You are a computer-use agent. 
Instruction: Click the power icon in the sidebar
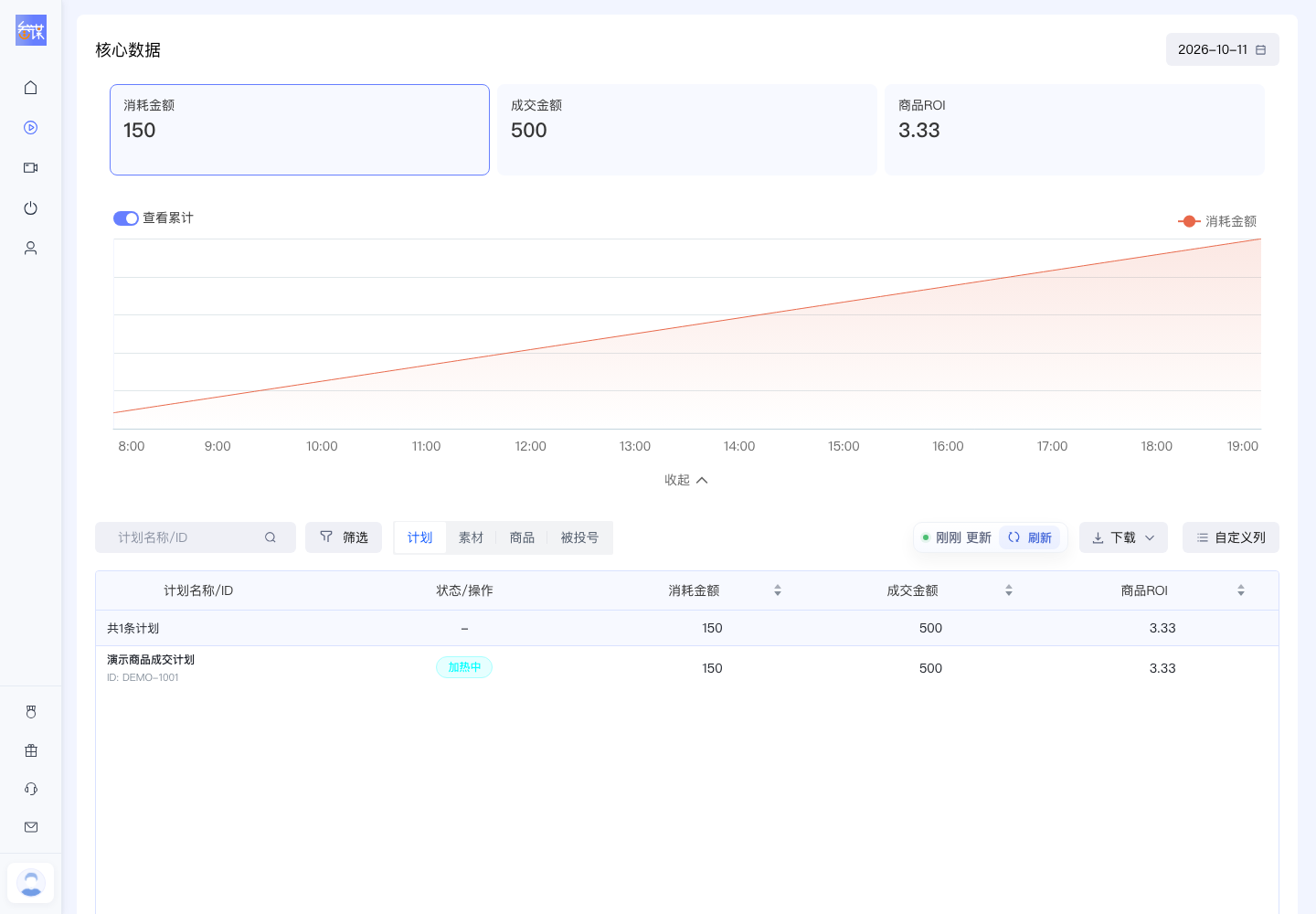tap(31, 208)
